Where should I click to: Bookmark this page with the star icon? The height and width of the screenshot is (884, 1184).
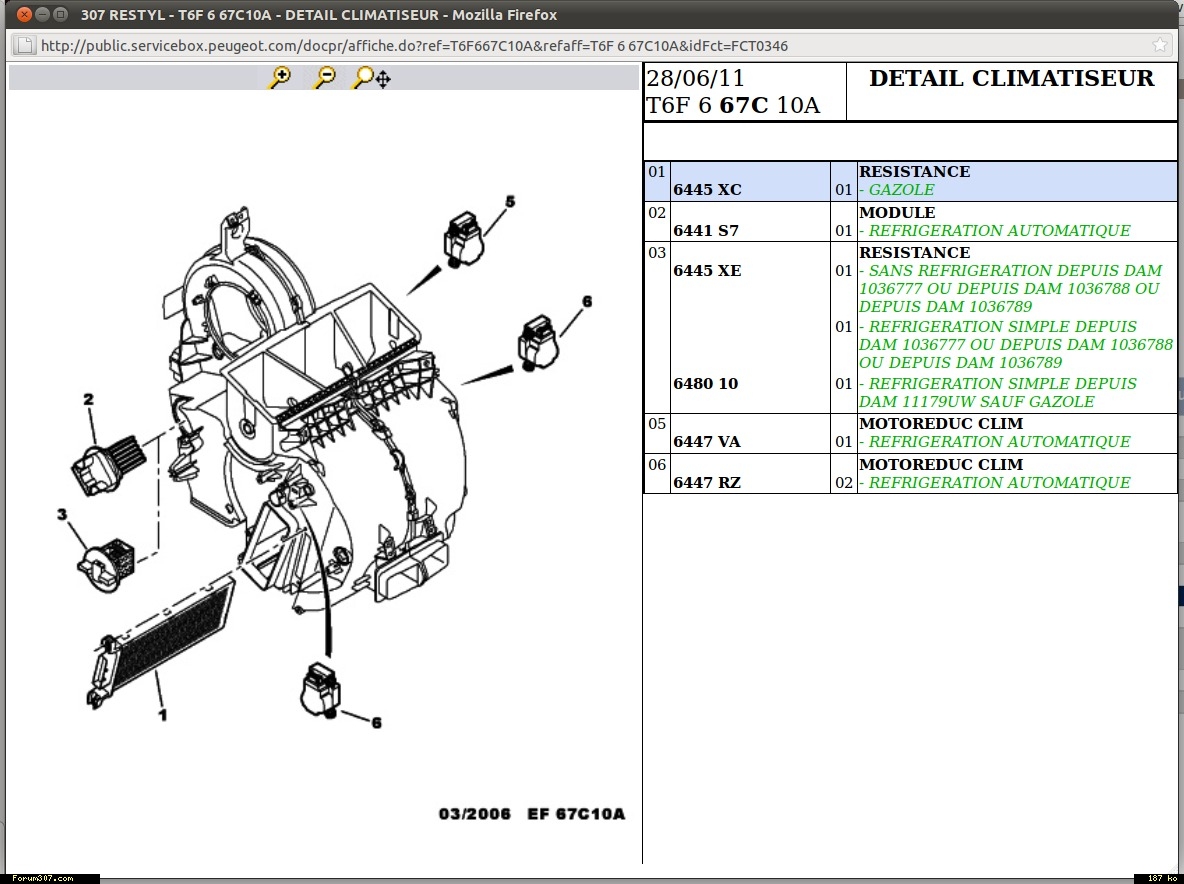[x=1160, y=45]
